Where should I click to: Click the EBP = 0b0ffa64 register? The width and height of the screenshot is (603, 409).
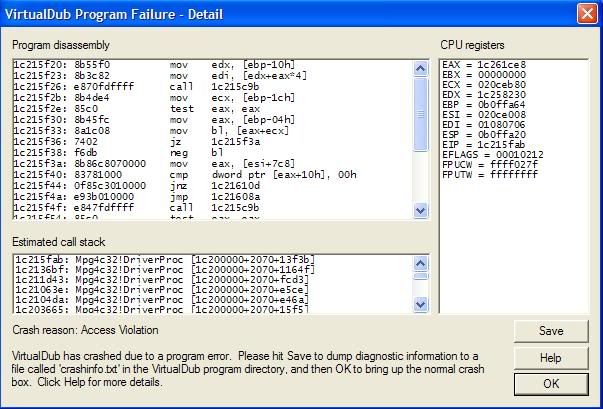pyautogui.click(x=484, y=105)
